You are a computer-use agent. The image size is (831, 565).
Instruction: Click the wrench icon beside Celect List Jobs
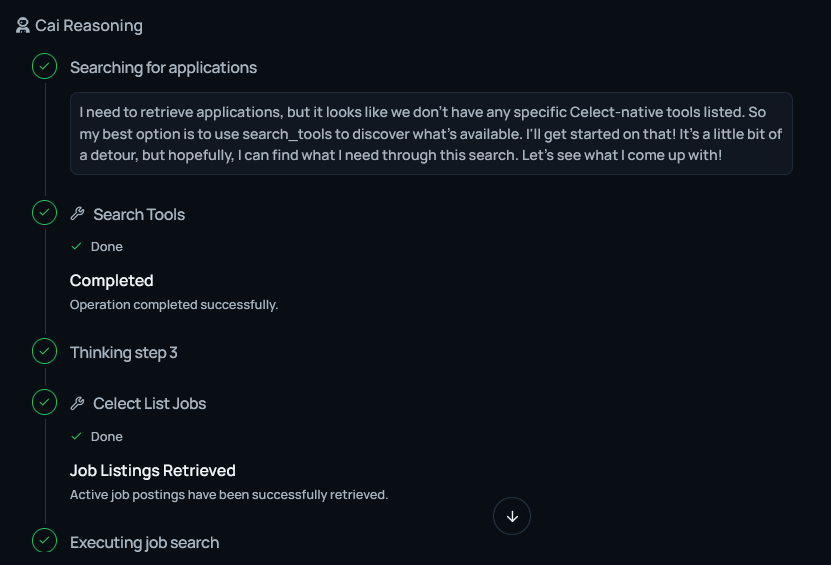click(78, 404)
